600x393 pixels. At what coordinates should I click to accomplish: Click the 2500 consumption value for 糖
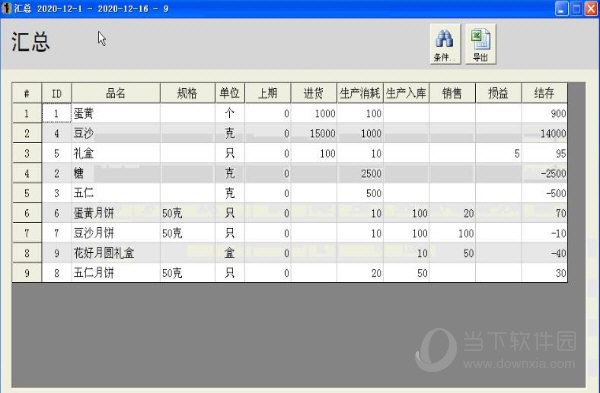360,173
